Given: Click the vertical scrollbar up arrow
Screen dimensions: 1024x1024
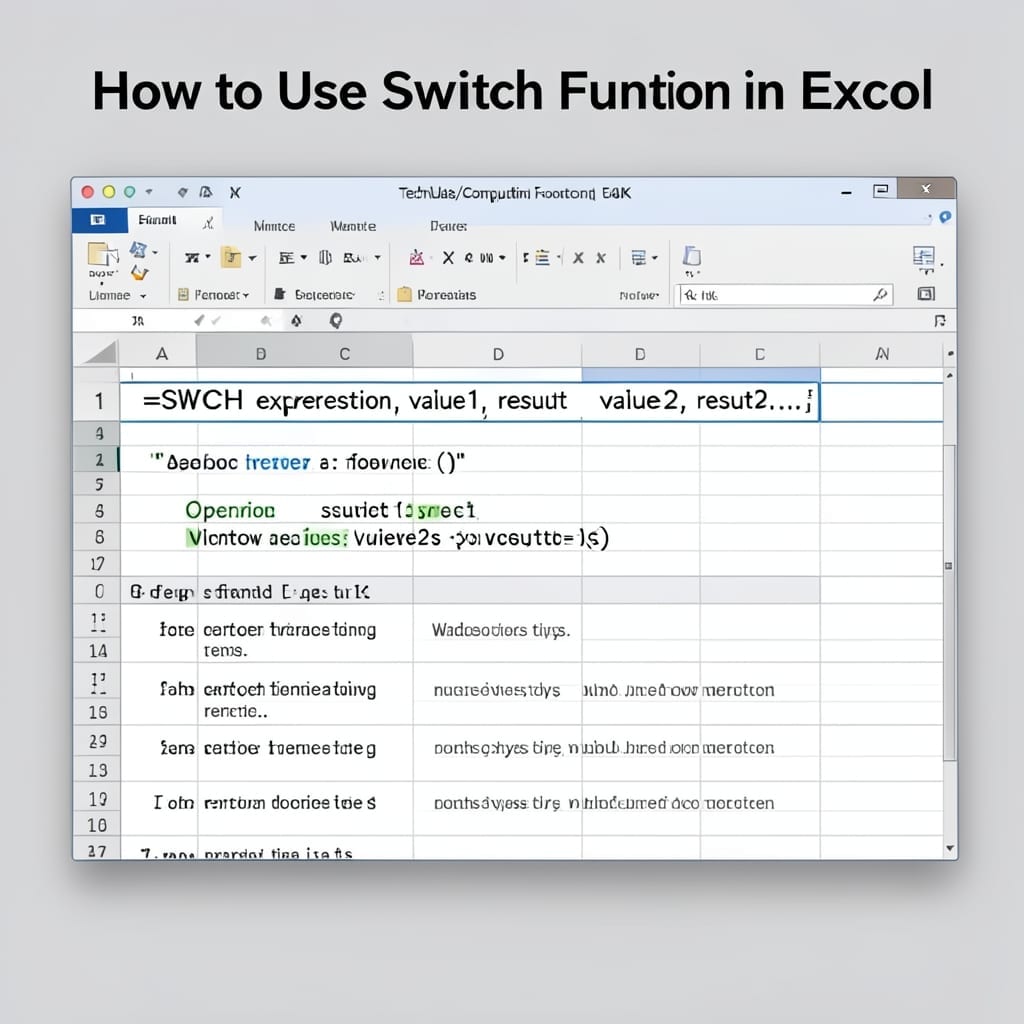Looking at the screenshot, I should point(950,376).
